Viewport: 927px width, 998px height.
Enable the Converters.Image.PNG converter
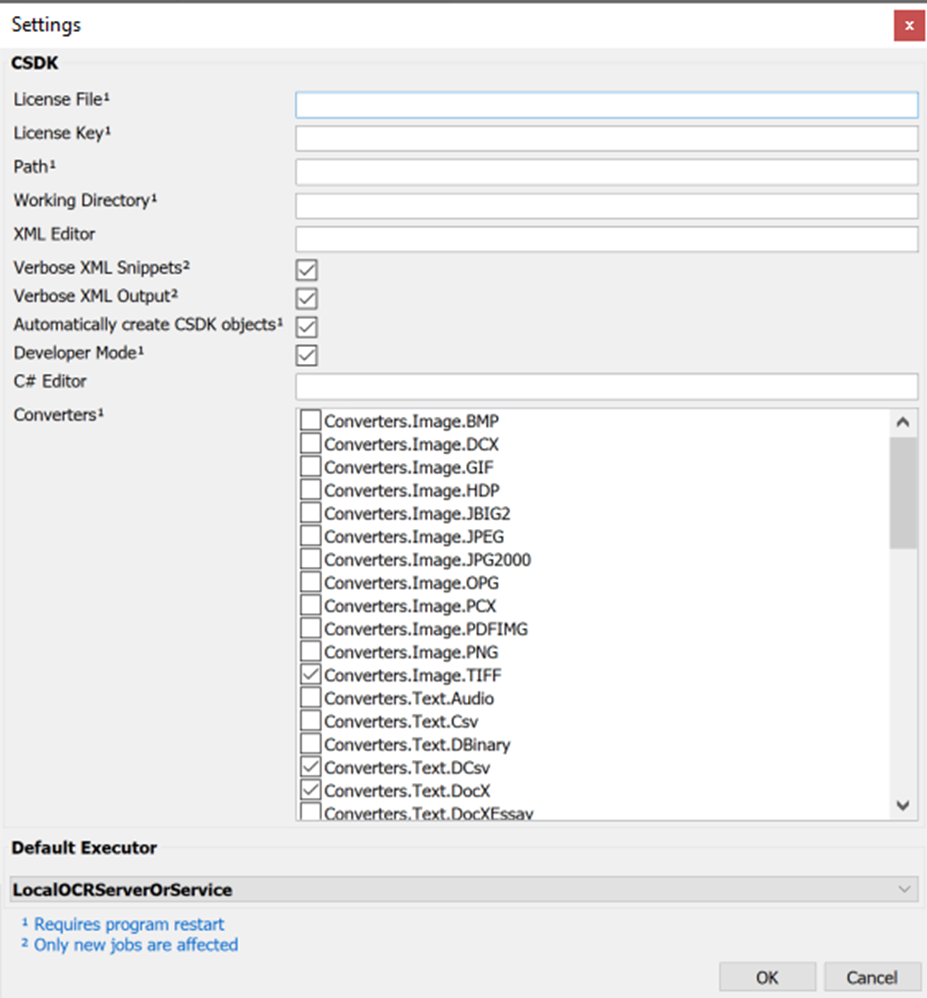(310, 651)
